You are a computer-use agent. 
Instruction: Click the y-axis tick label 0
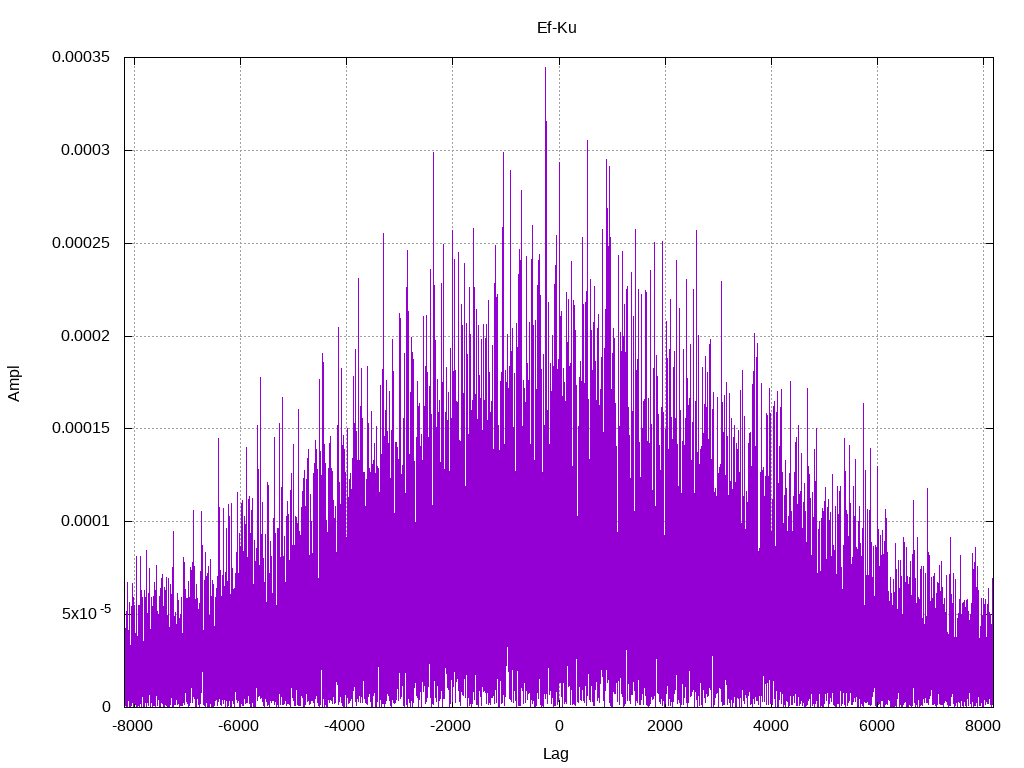coord(106,707)
